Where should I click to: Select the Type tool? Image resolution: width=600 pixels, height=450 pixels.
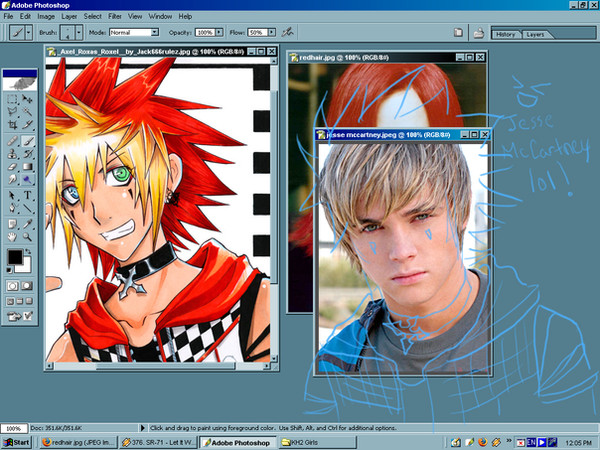click(27, 196)
